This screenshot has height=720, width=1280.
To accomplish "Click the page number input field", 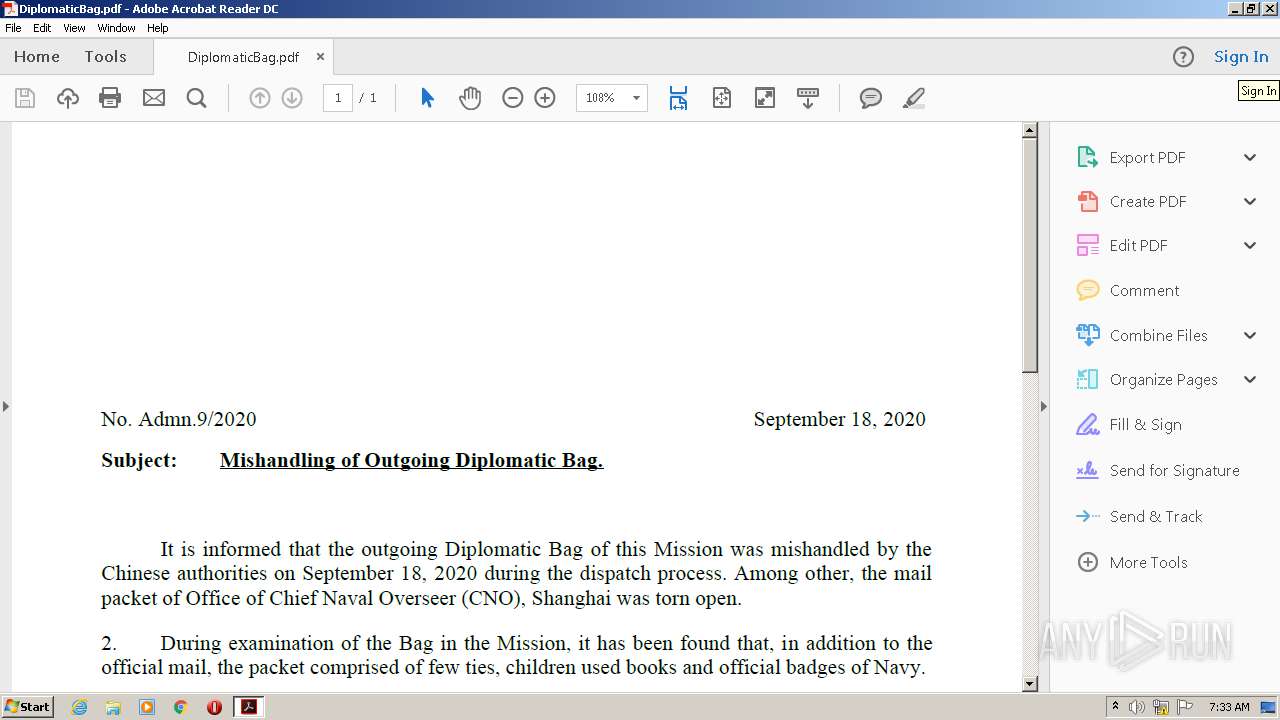I will click(338, 98).
